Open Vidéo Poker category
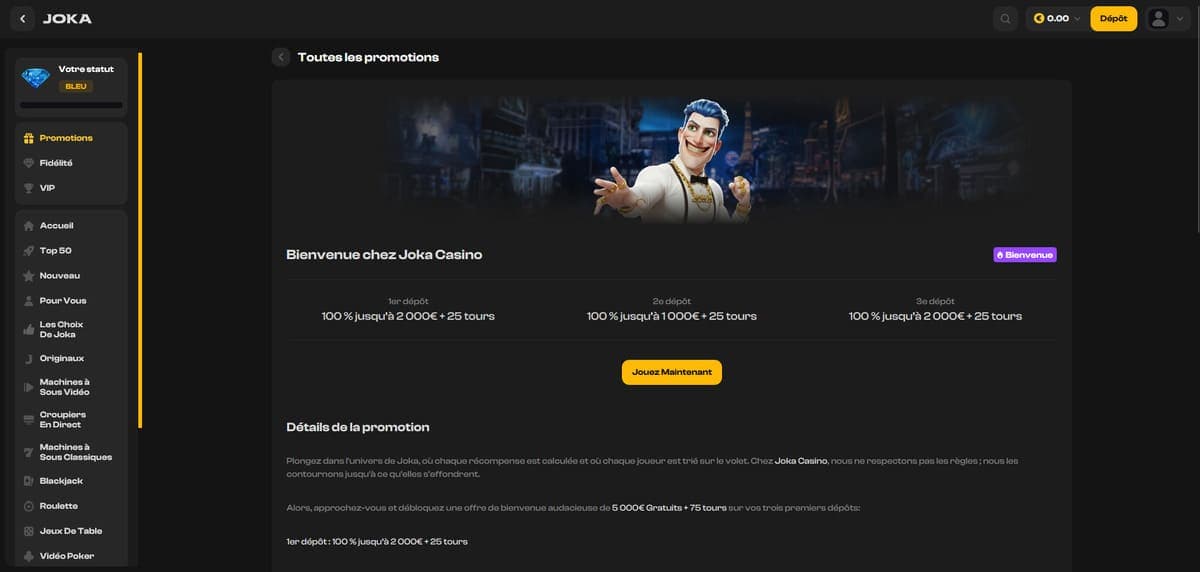This screenshot has height=572, width=1200. [67, 556]
